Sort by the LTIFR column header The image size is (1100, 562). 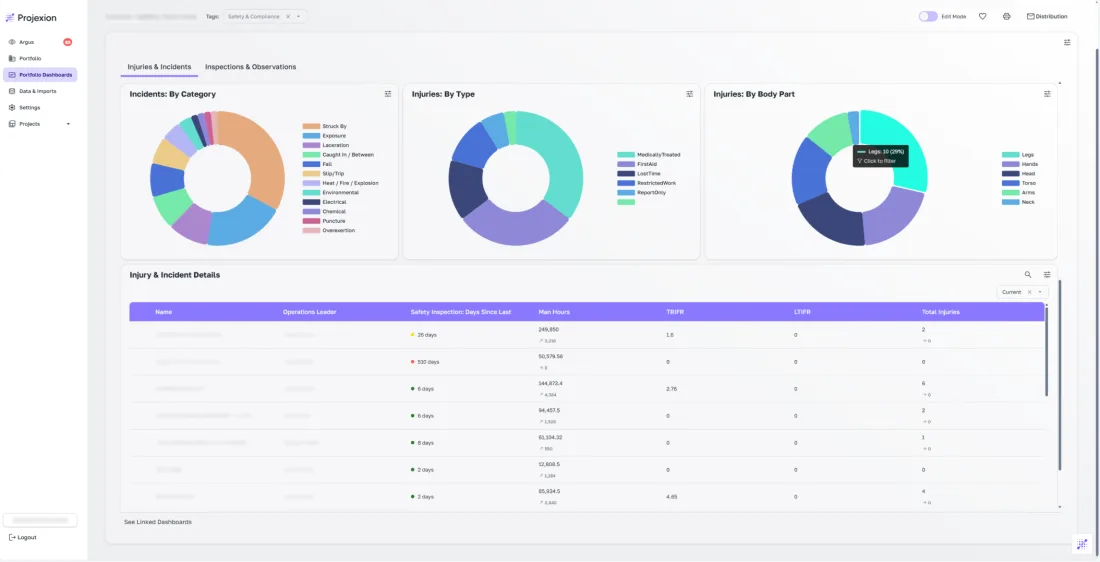(x=802, y=312)
